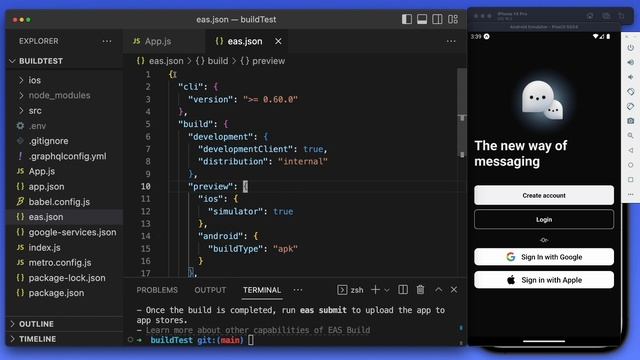Click emulator volume up icon

pyautogui.click(x=631, y=62)
